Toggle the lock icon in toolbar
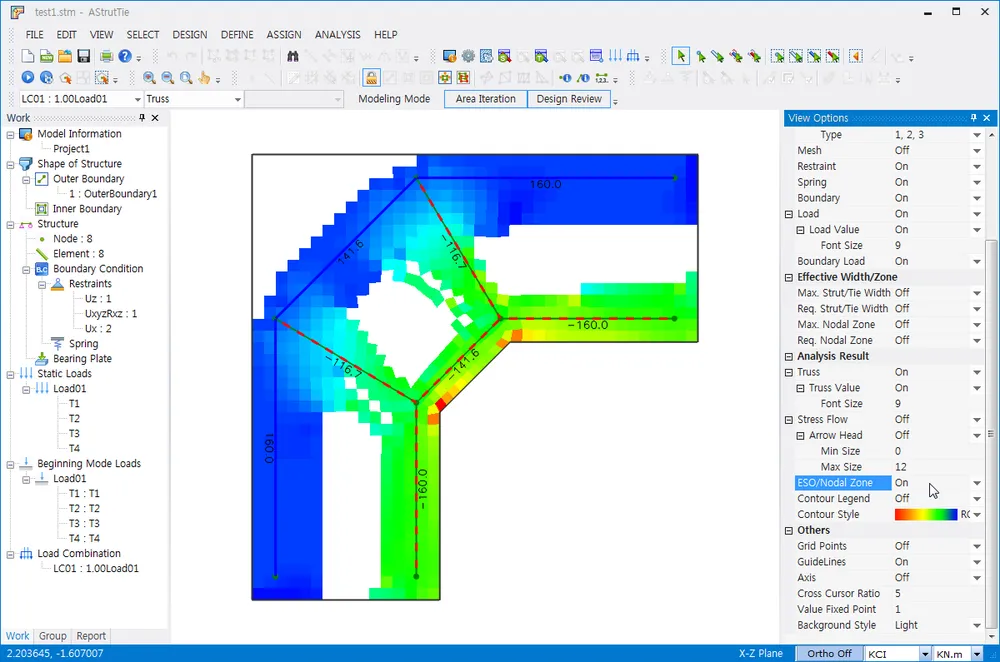This screenshot has width=1000, height=662. tap(371, 78)
